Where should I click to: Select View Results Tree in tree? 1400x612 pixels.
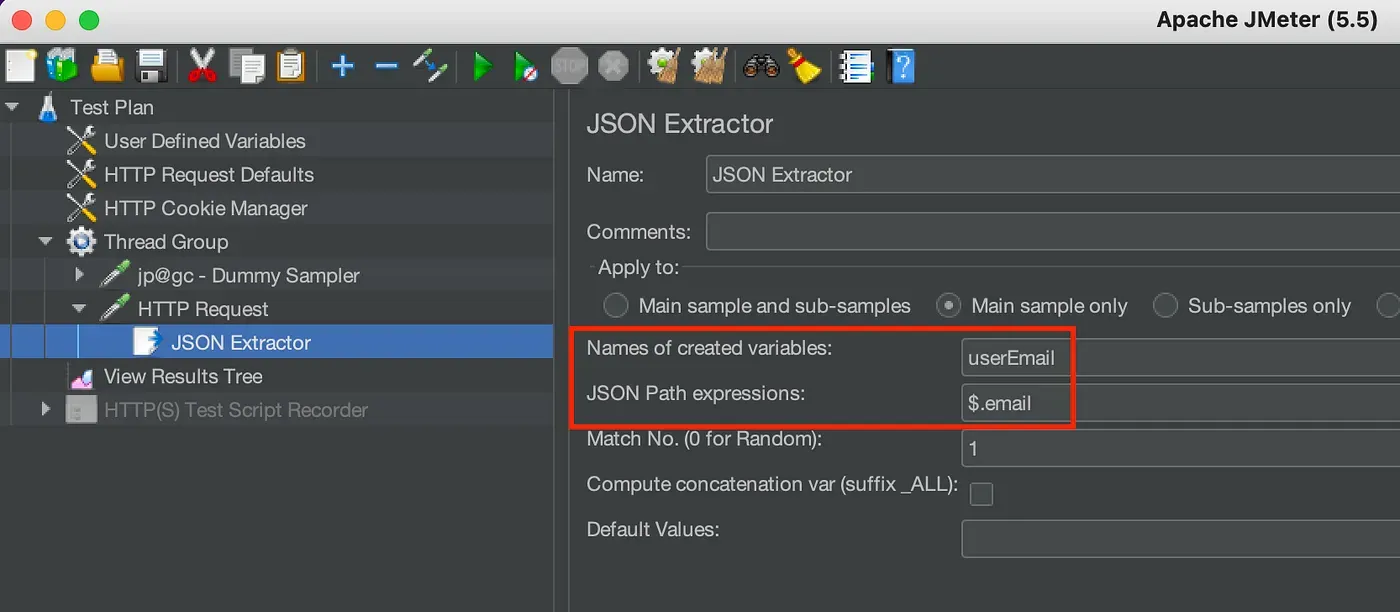[x=182, y=377]
